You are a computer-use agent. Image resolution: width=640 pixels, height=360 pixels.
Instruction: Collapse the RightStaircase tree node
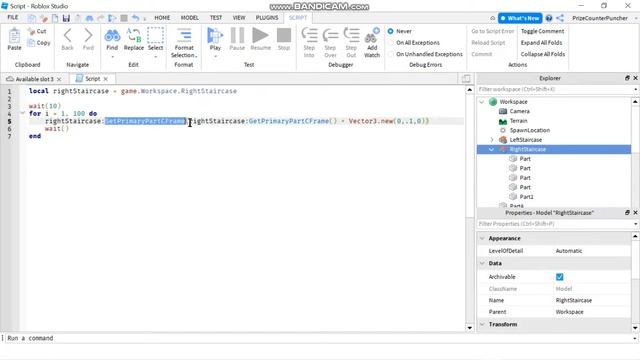492,149
